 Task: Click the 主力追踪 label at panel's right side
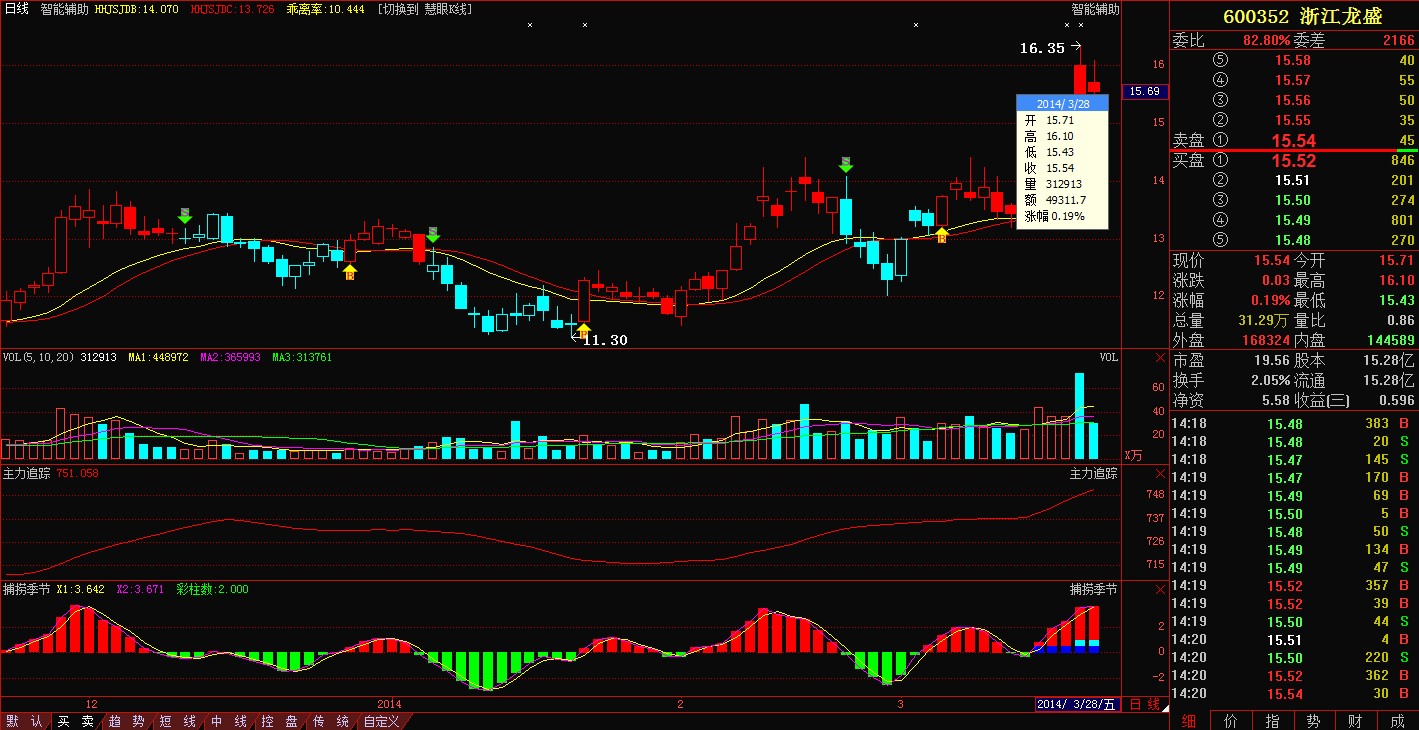click(x=1094, y=473)
